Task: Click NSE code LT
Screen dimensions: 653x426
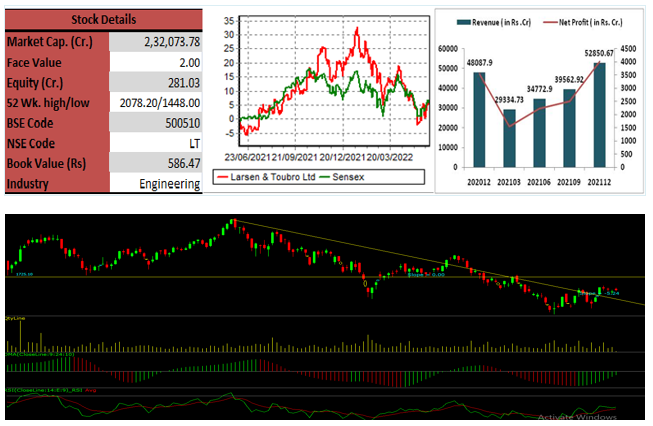Action: pyautogui.click(x=194, y=144)
